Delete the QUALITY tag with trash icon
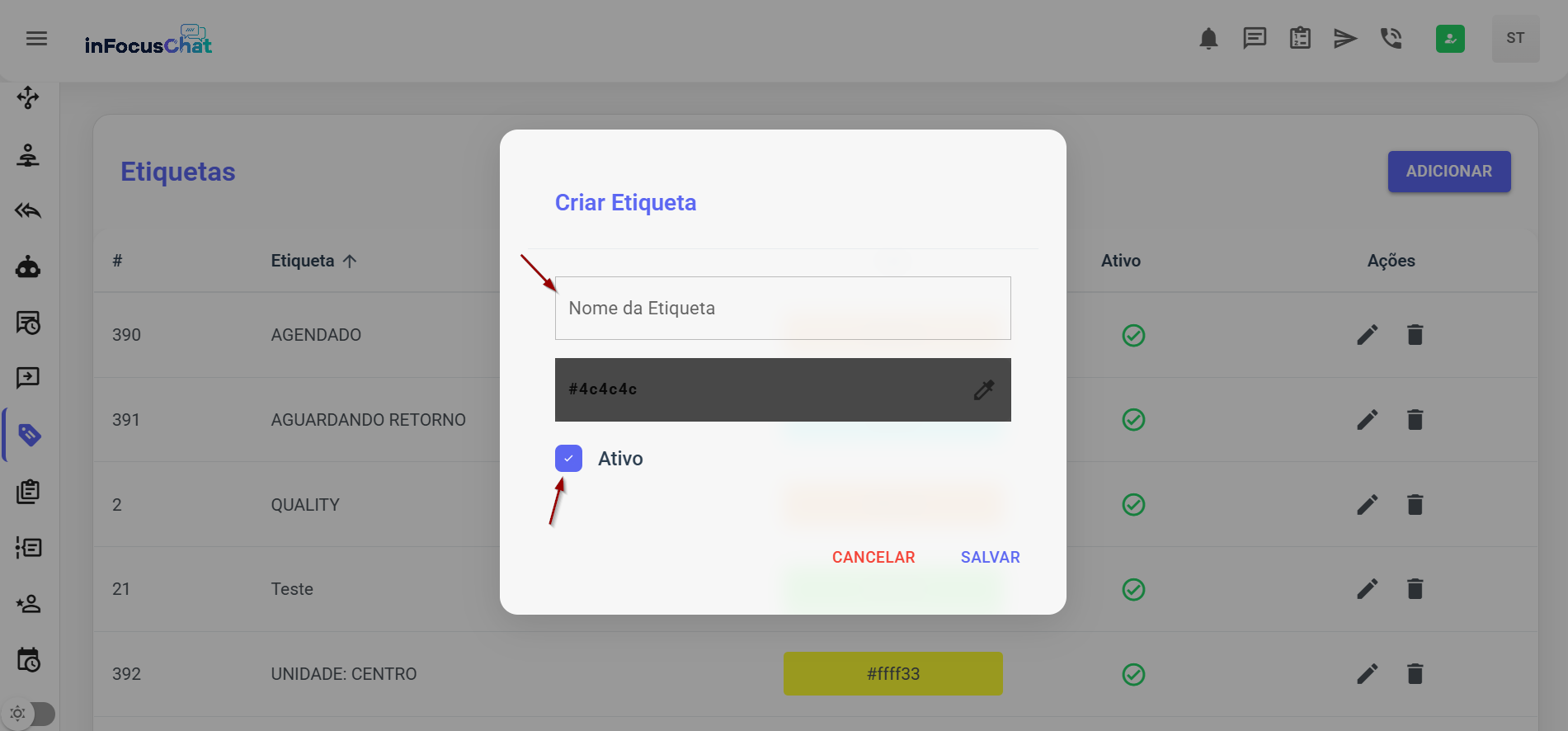Viewport: 1568px width, 731px height. (1415, 505)
